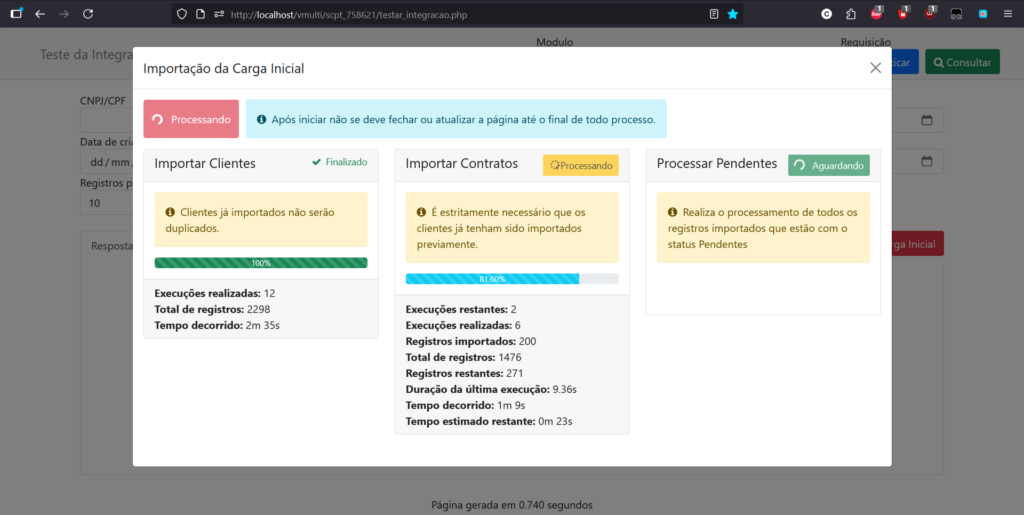Click the site permissions icon beside the URL
The width and height of the screenshot is (1024, 515).
(218, 14)
